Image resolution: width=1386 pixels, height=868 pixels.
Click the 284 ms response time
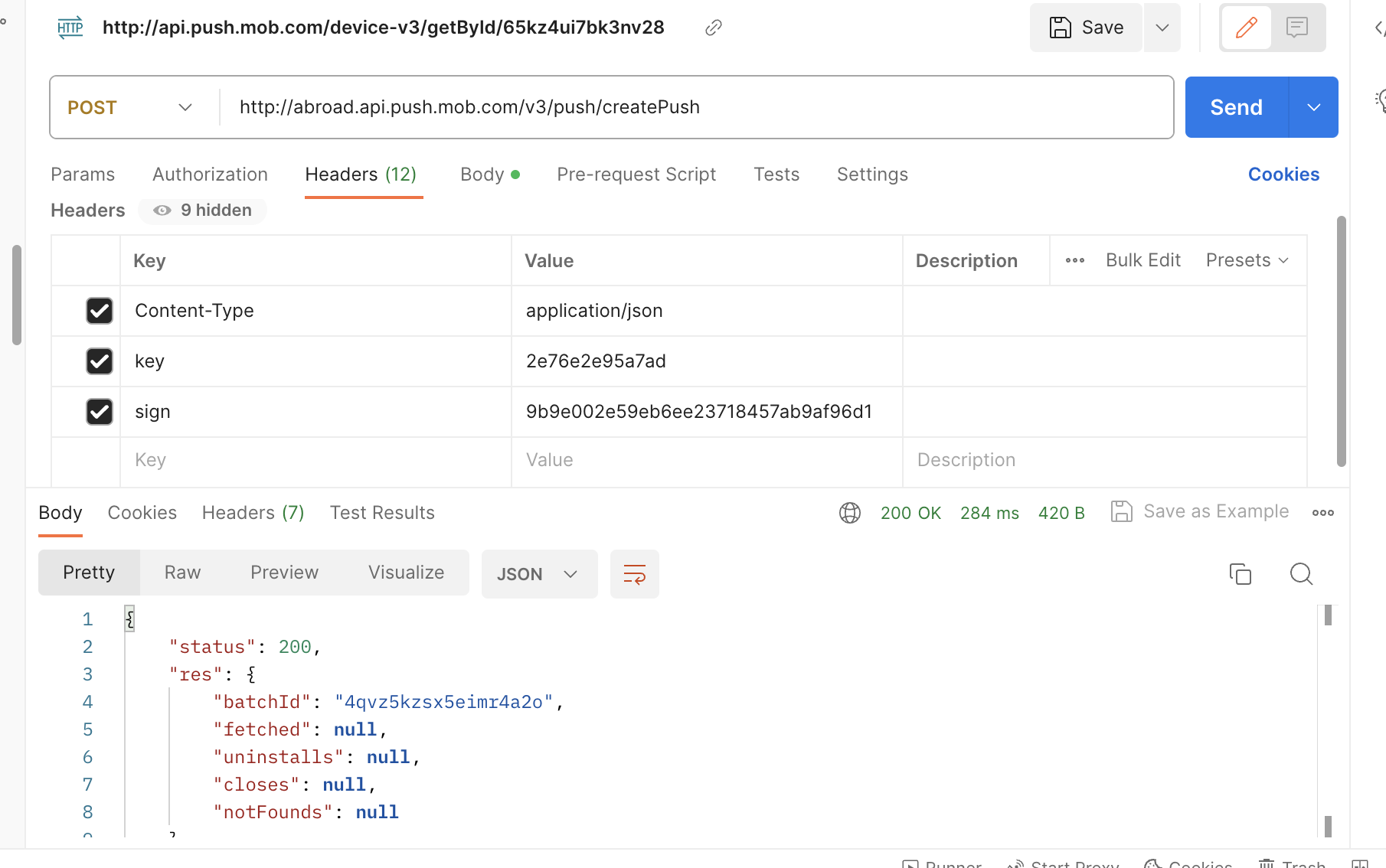pos(989,513)
